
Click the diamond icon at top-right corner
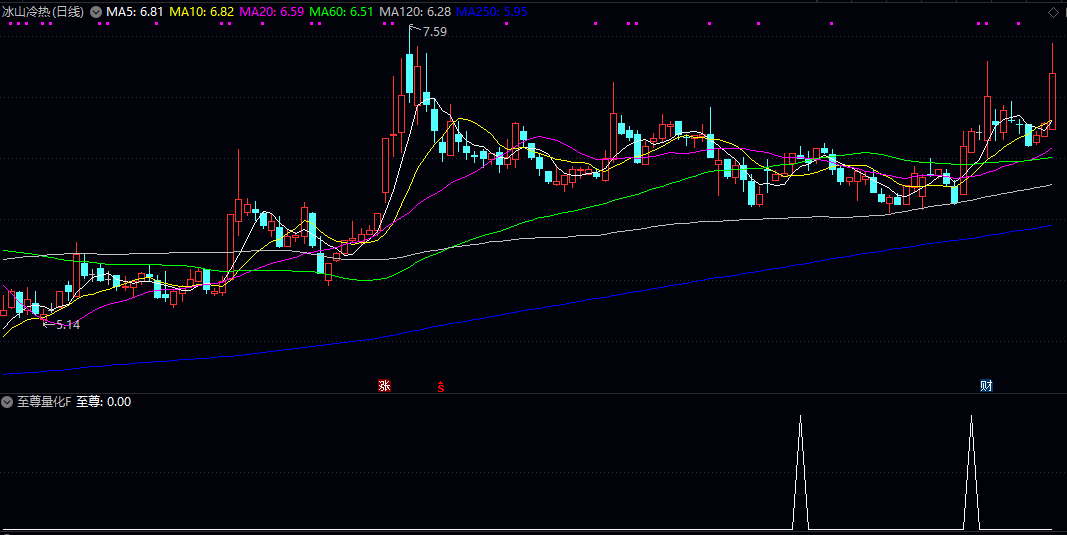click(1053, 12)
